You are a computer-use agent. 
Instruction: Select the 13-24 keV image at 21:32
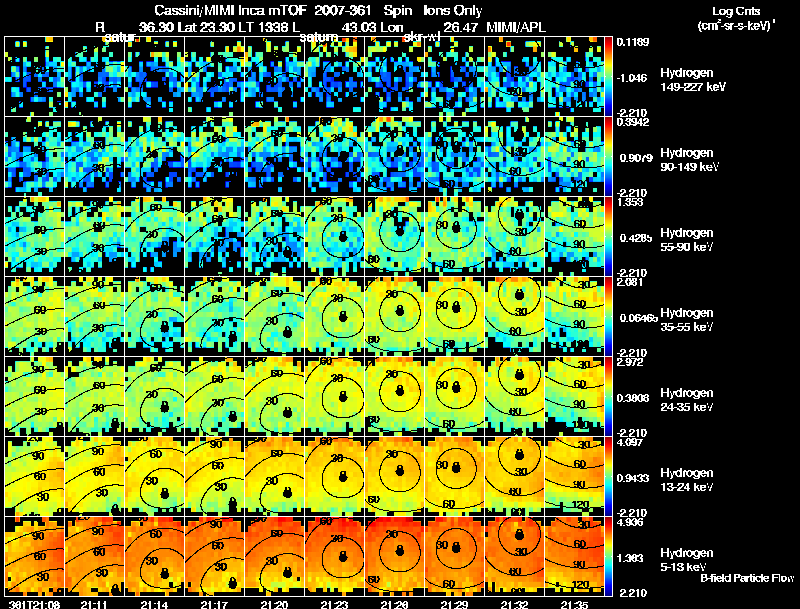tap(515, 477)
